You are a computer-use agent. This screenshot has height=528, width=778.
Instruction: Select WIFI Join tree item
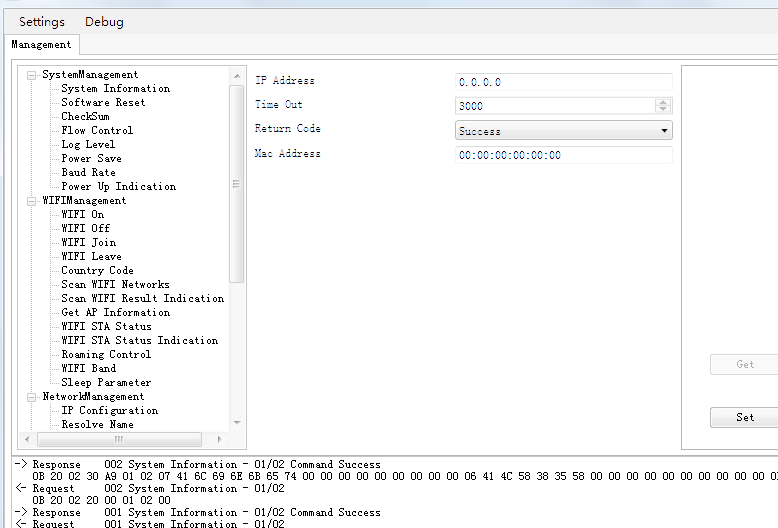point(88,242)
